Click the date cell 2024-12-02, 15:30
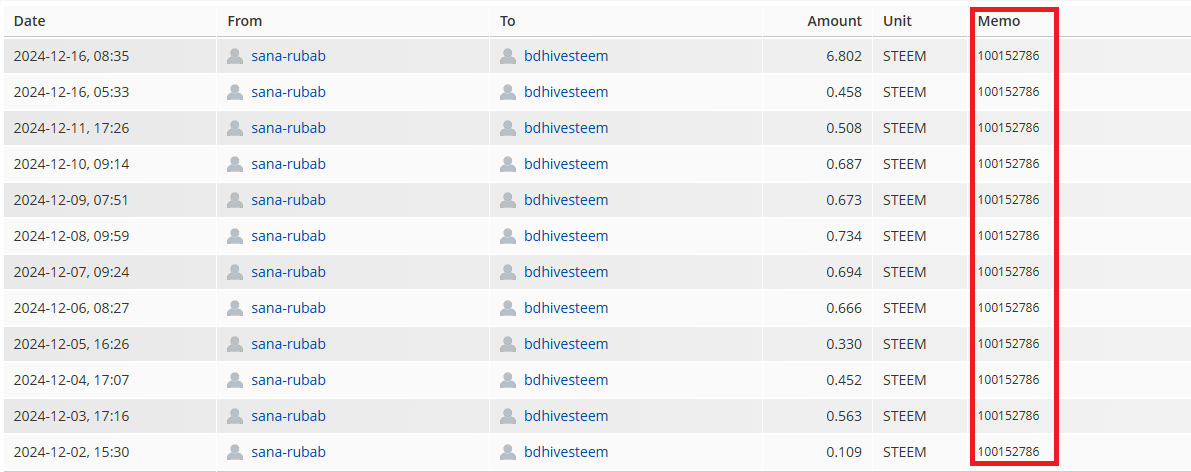1191x472 pixels. tap(71, 452)
